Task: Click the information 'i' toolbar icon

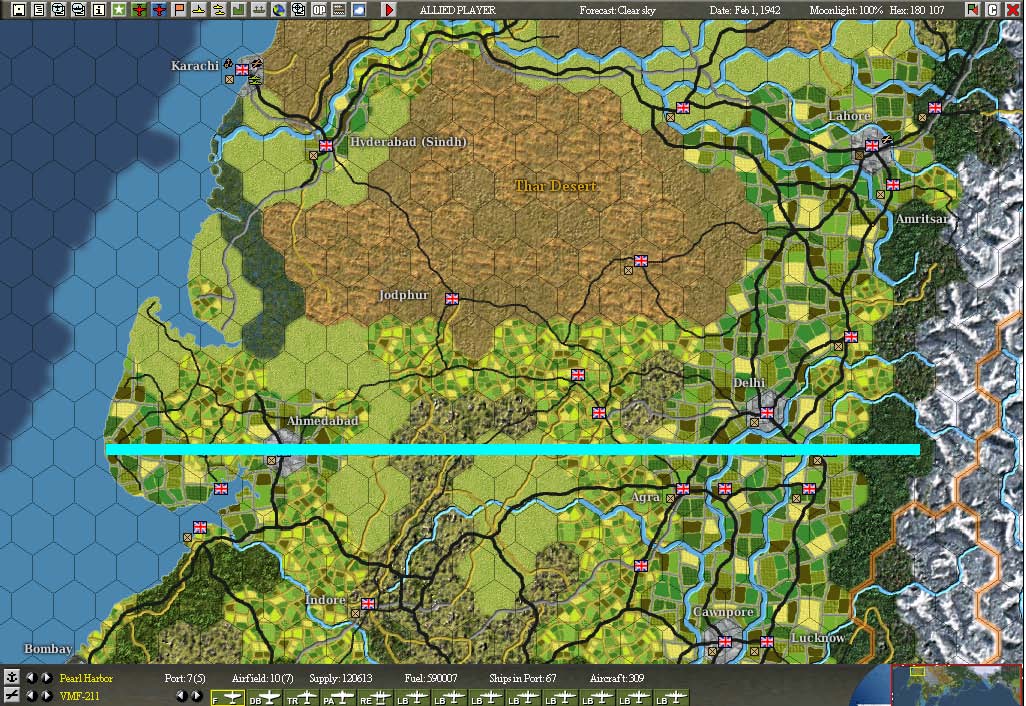Action: pyautogui.click(x=97, y=9)
